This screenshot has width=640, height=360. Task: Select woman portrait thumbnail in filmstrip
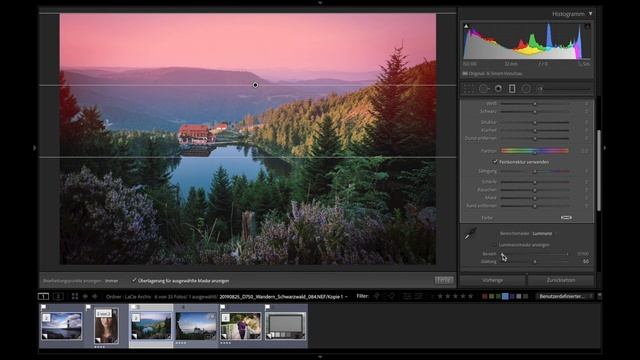coord(107,326)
